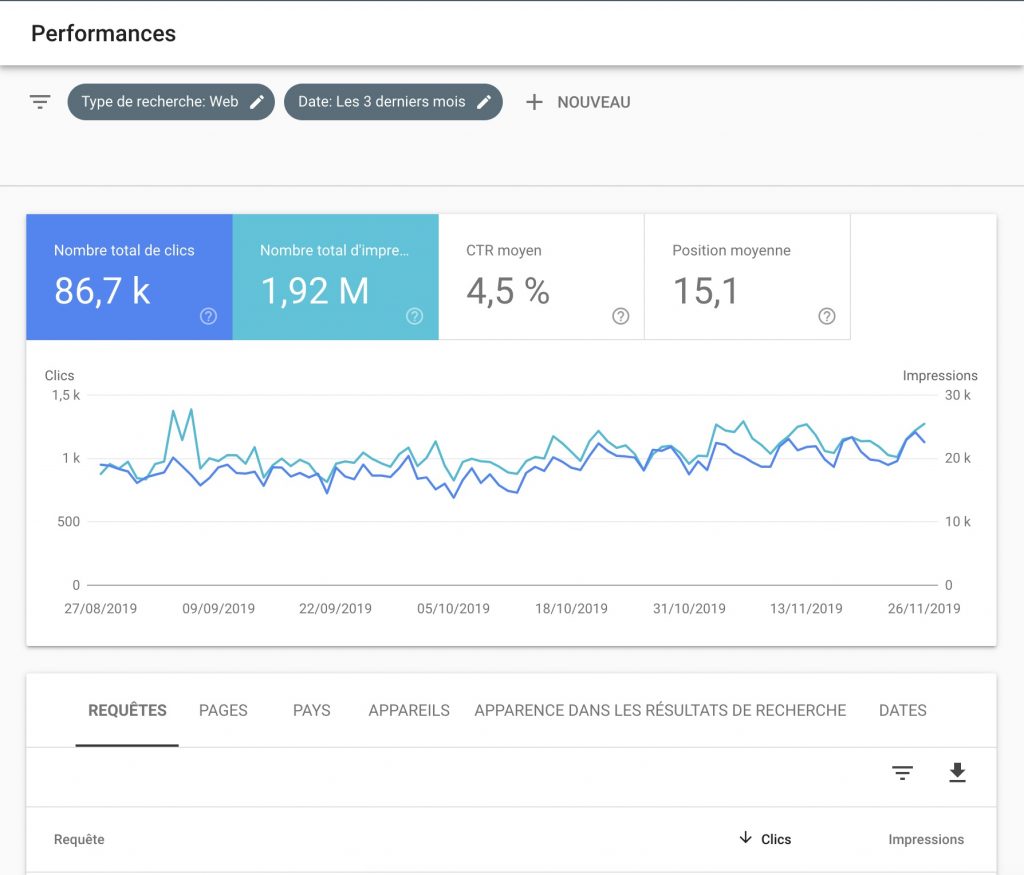Click the filter list icon beside search type chip

(x=40, y=102)
